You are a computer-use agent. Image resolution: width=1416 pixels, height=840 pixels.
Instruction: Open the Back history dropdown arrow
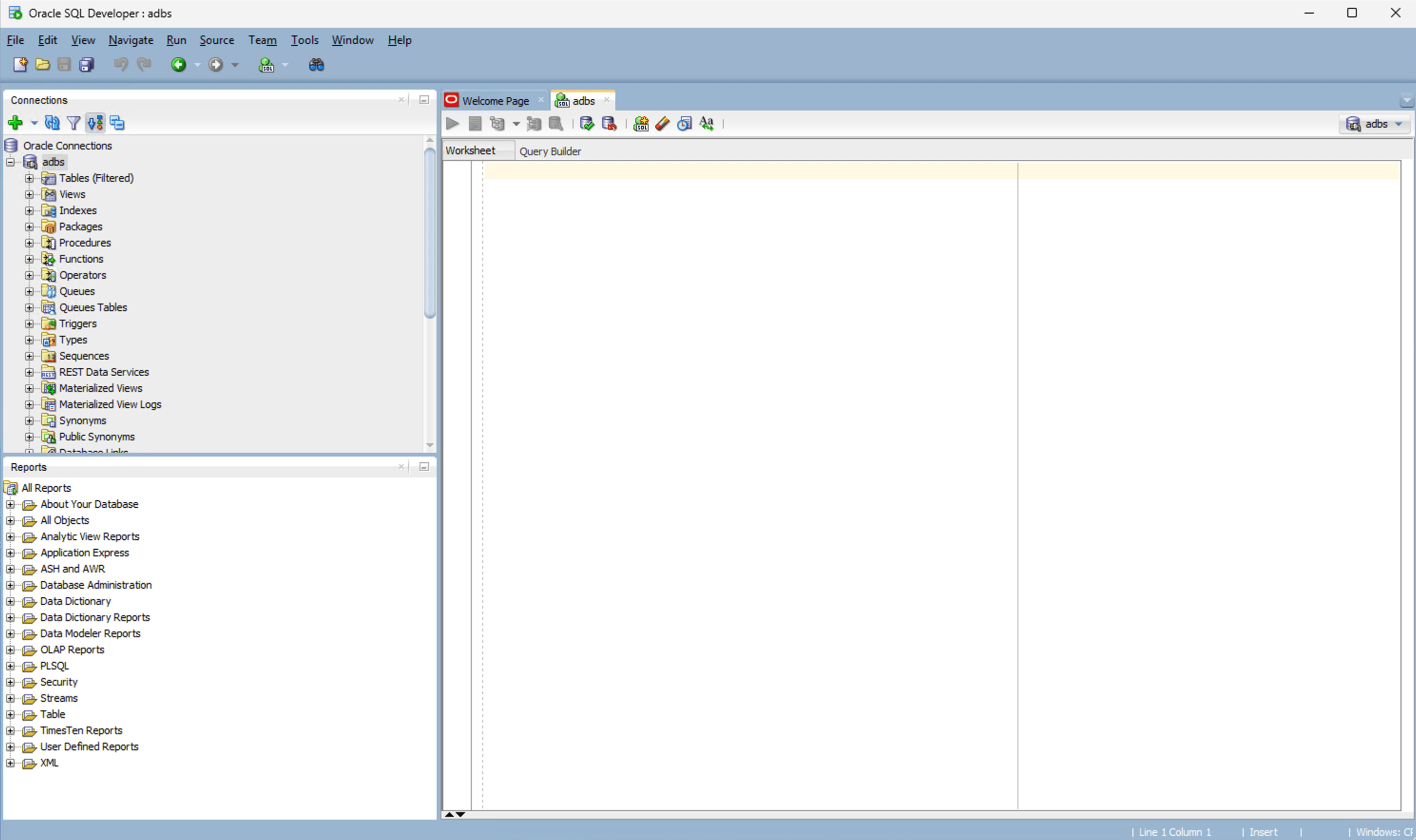197,65
